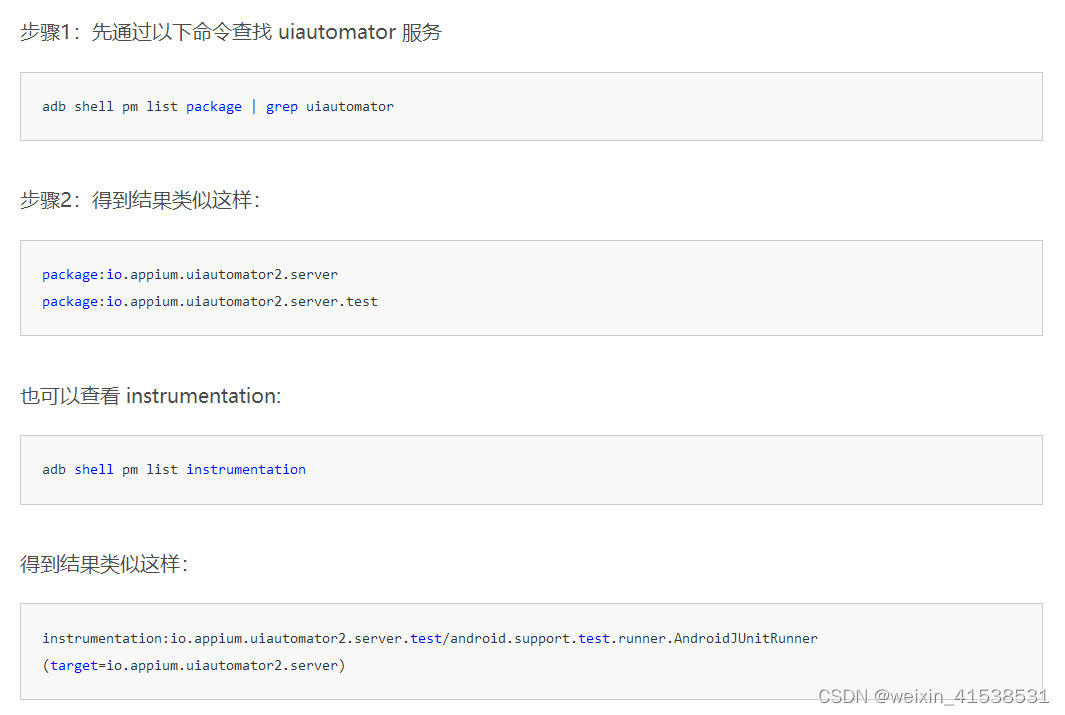Image resolution: width=1065 pixels, height=715 pixels.
Task: Click the first adb shell command code block
Action: click(530, 106)
